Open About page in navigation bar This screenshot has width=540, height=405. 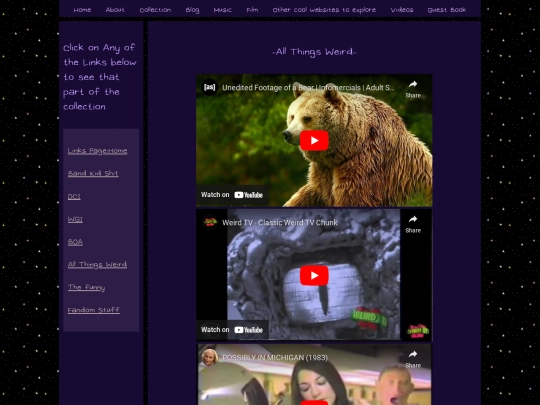coord(115,10)
